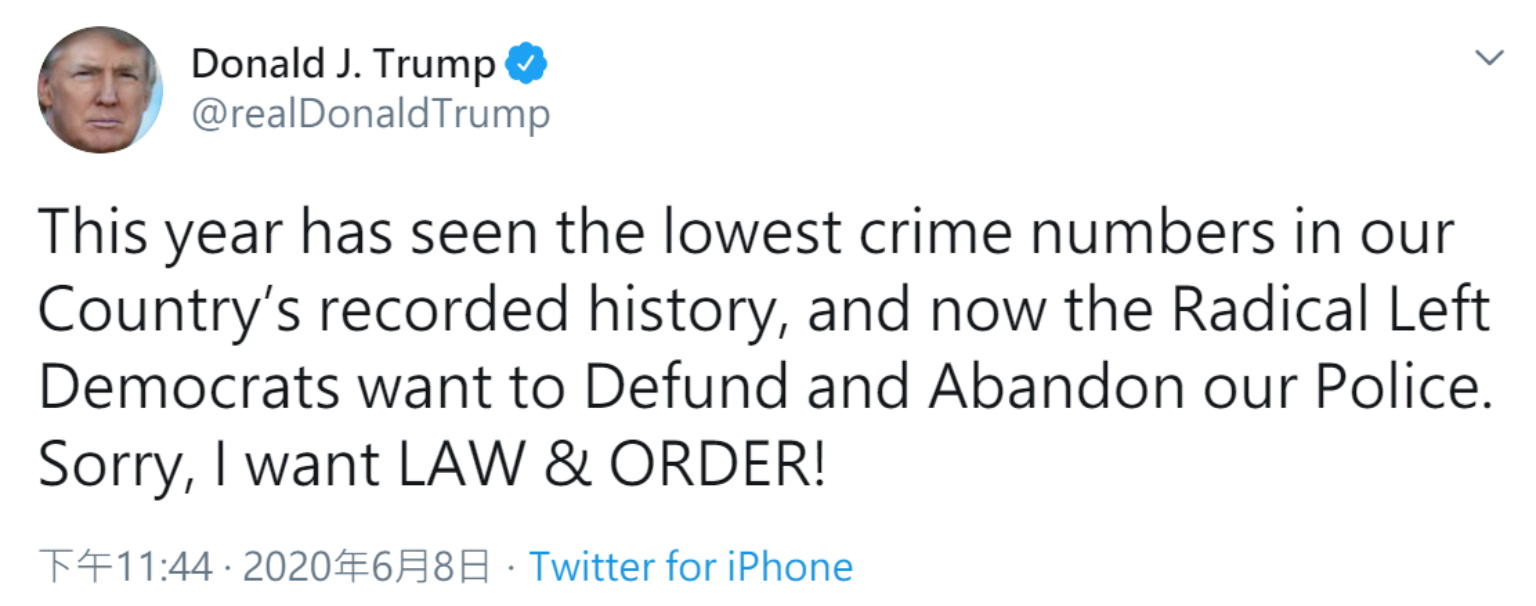
Task: Click the display name Donald J. Trump
Action: [x=343, y=66]
